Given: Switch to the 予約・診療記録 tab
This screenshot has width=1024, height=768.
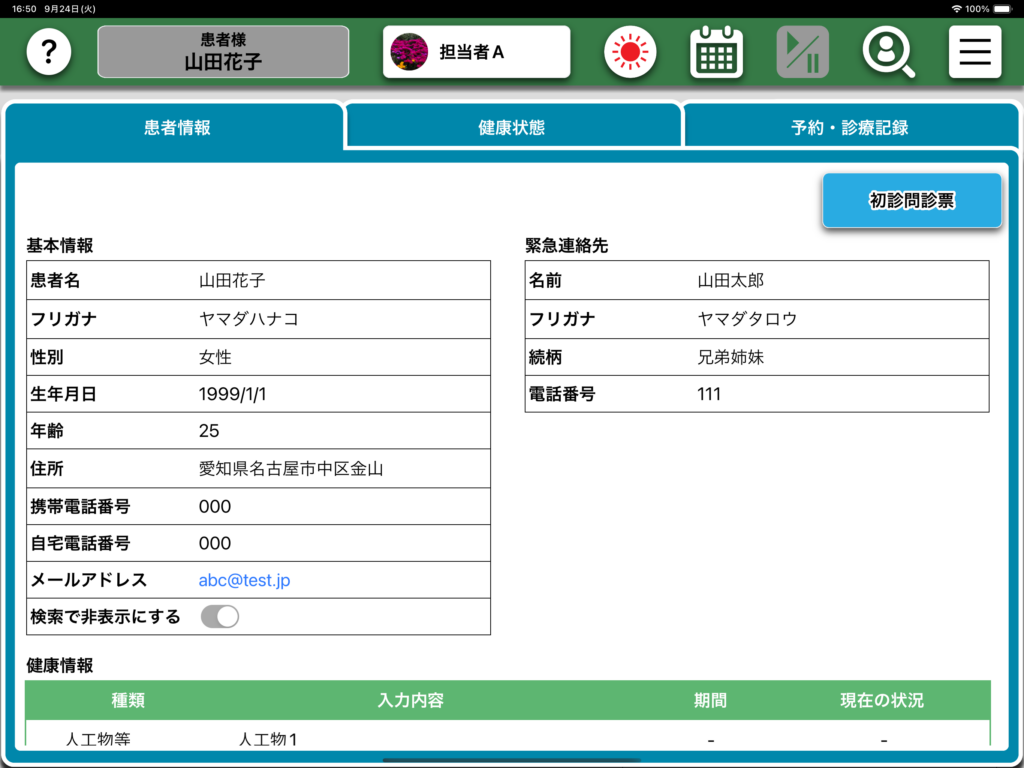Looking at the screenshot, I should coord(849,128).
